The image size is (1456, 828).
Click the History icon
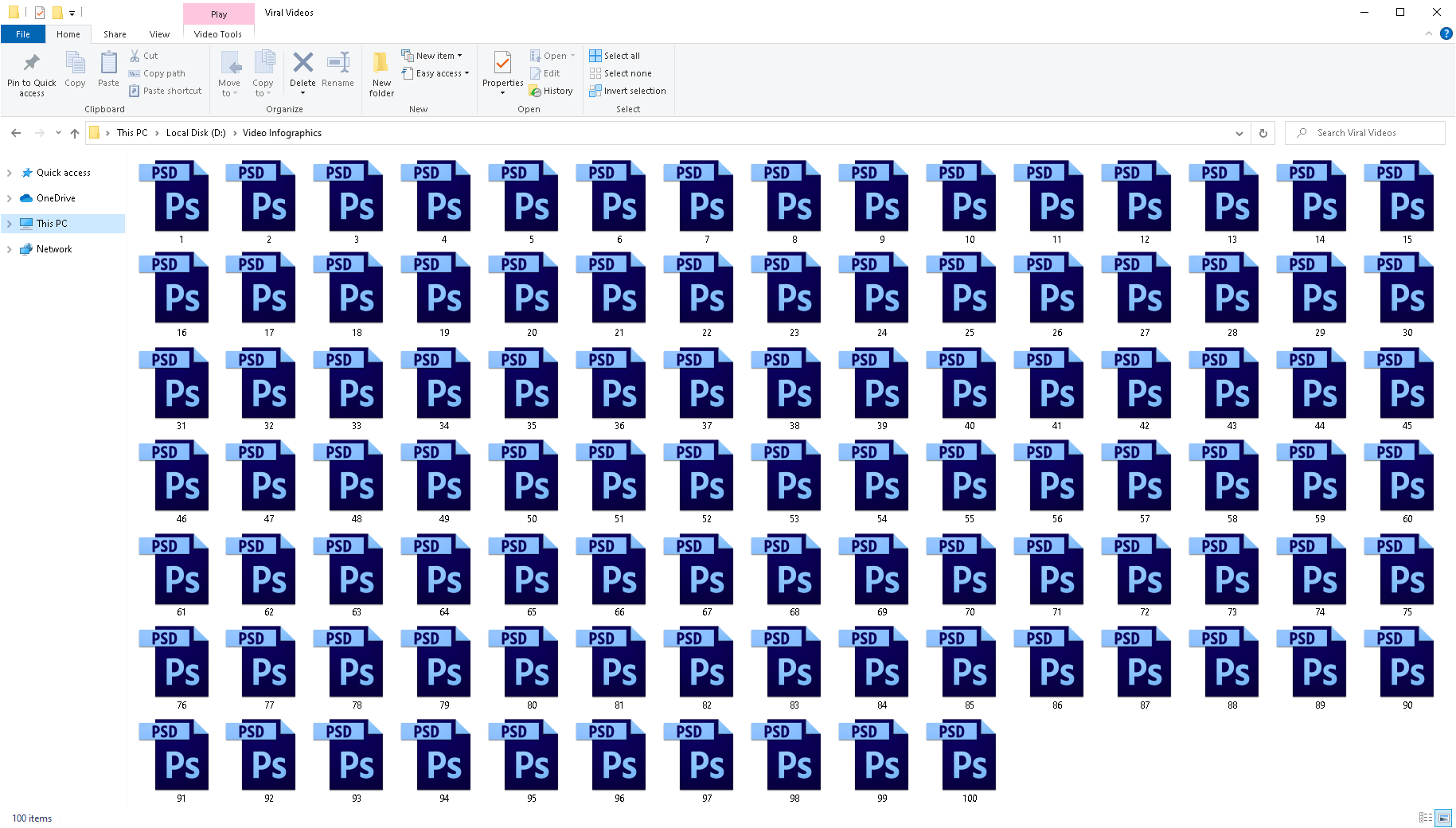point(536,91)
